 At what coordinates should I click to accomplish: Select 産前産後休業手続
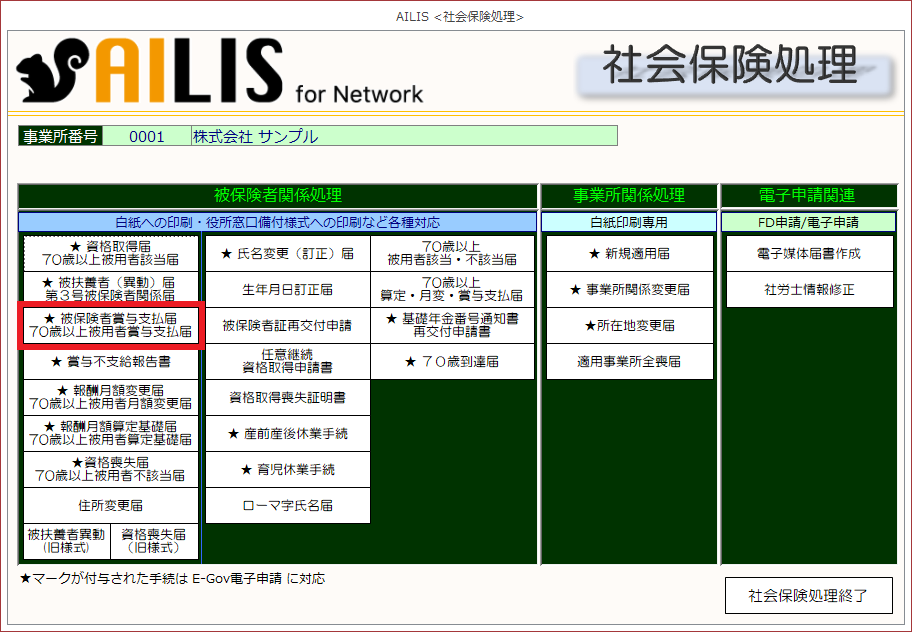click(287, 434)
